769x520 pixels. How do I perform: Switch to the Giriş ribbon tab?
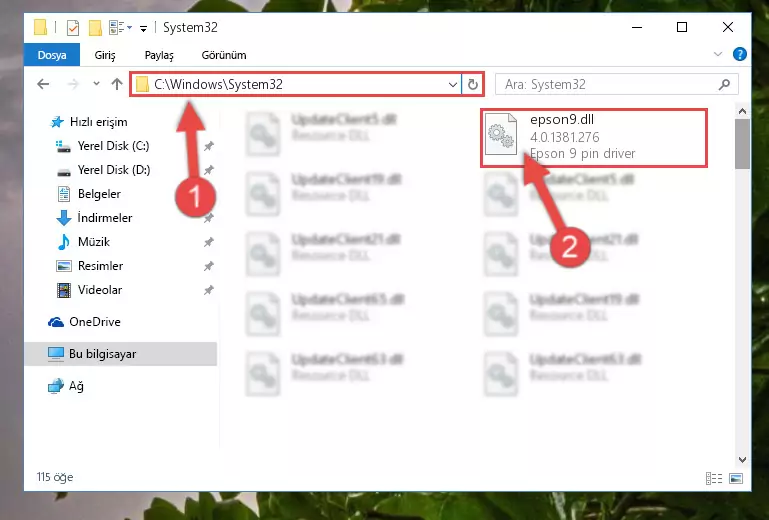point(105,55)
